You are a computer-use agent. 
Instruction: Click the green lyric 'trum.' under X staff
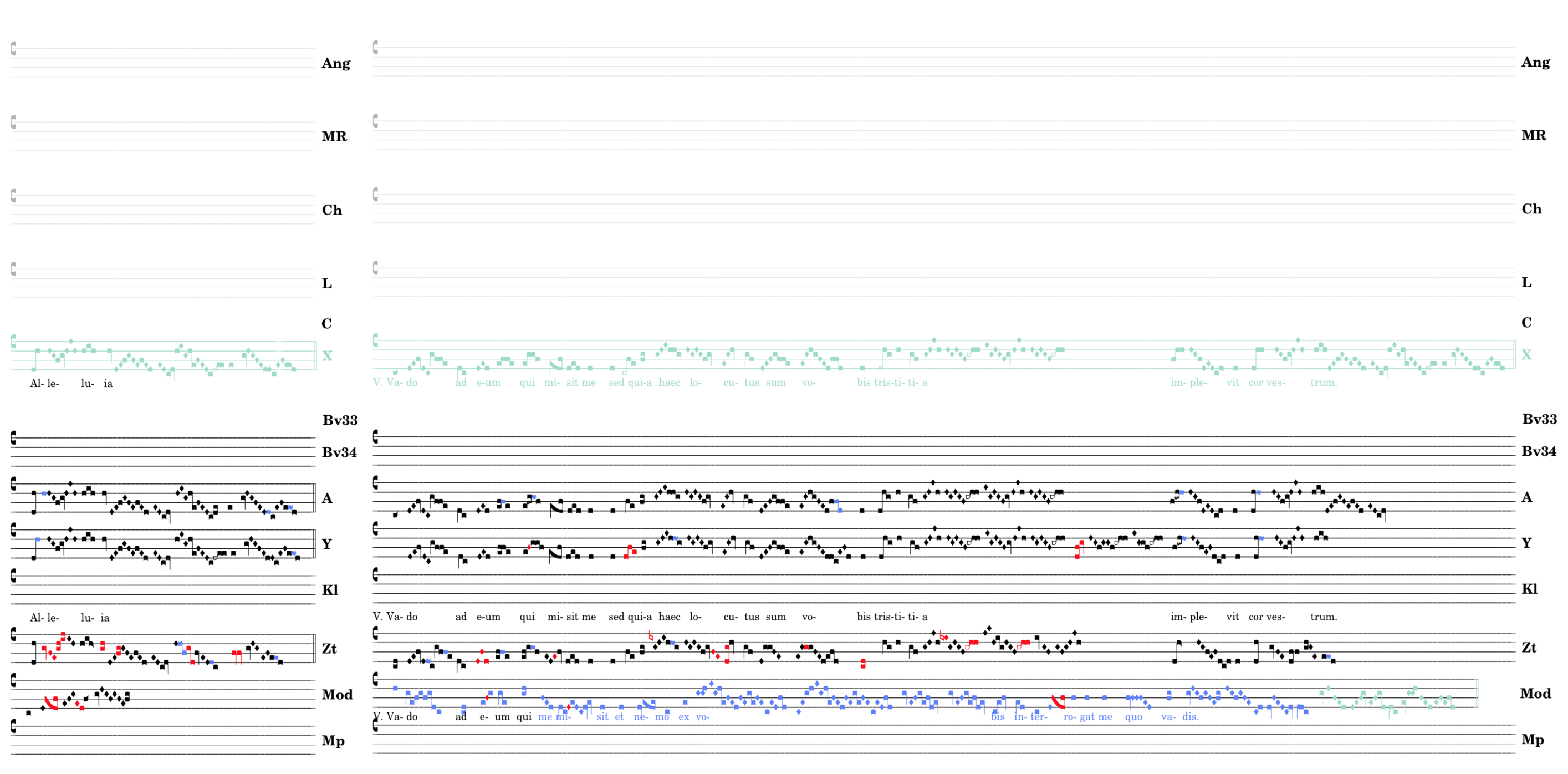[x=1324, y=383]
